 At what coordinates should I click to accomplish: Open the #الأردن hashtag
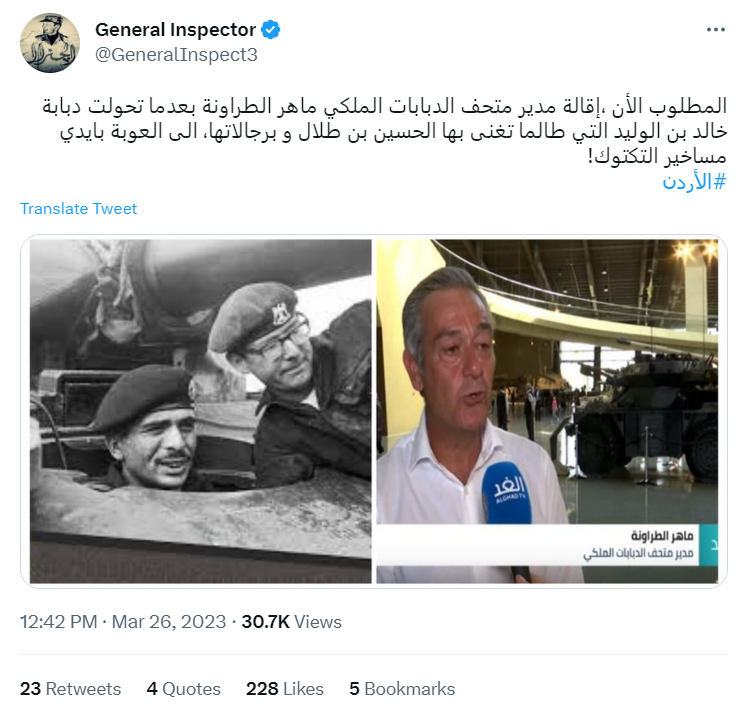[x=695, y=182]
